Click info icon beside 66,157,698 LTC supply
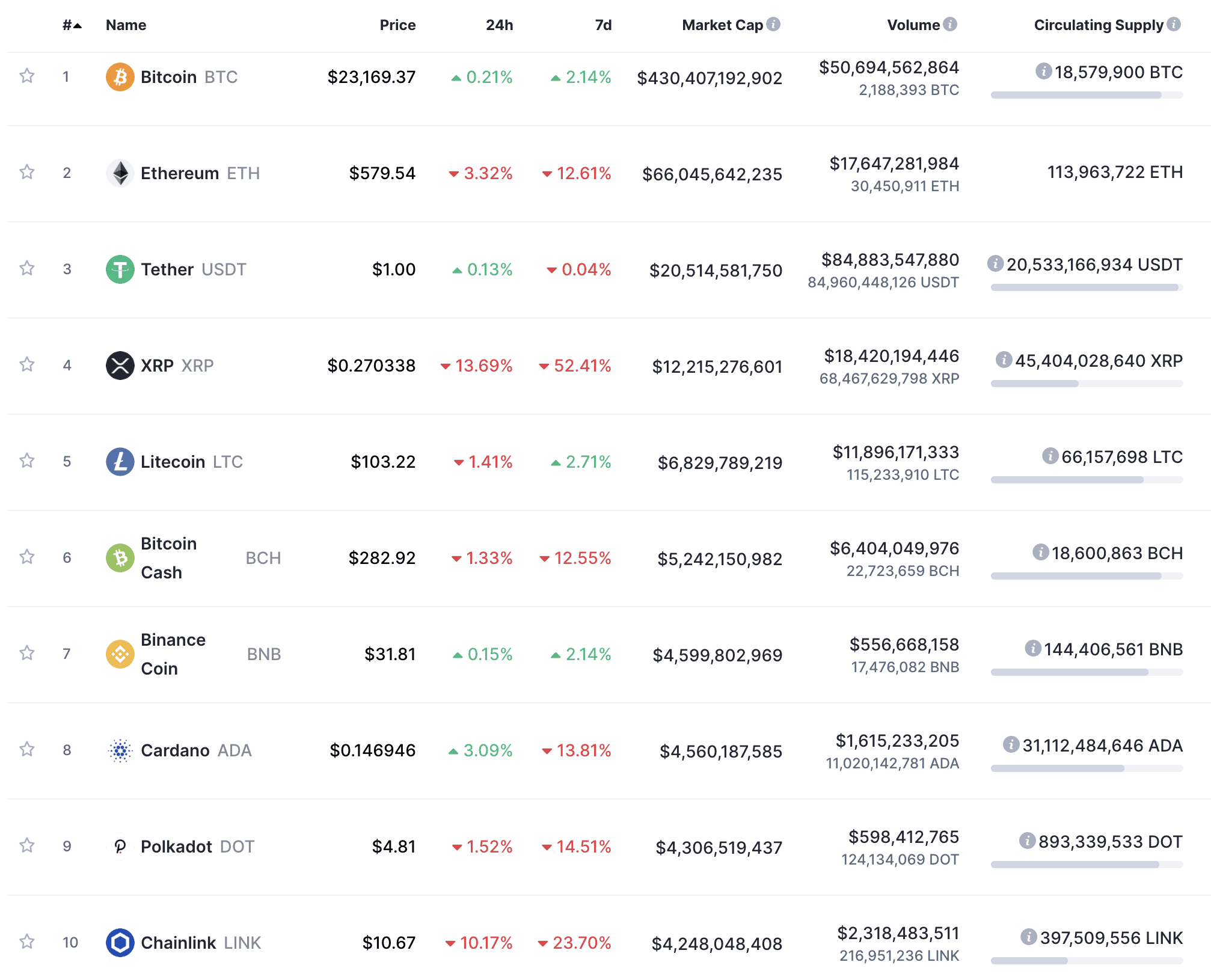The height and width of the screenshot is (980, 1211). [1050, 456]
